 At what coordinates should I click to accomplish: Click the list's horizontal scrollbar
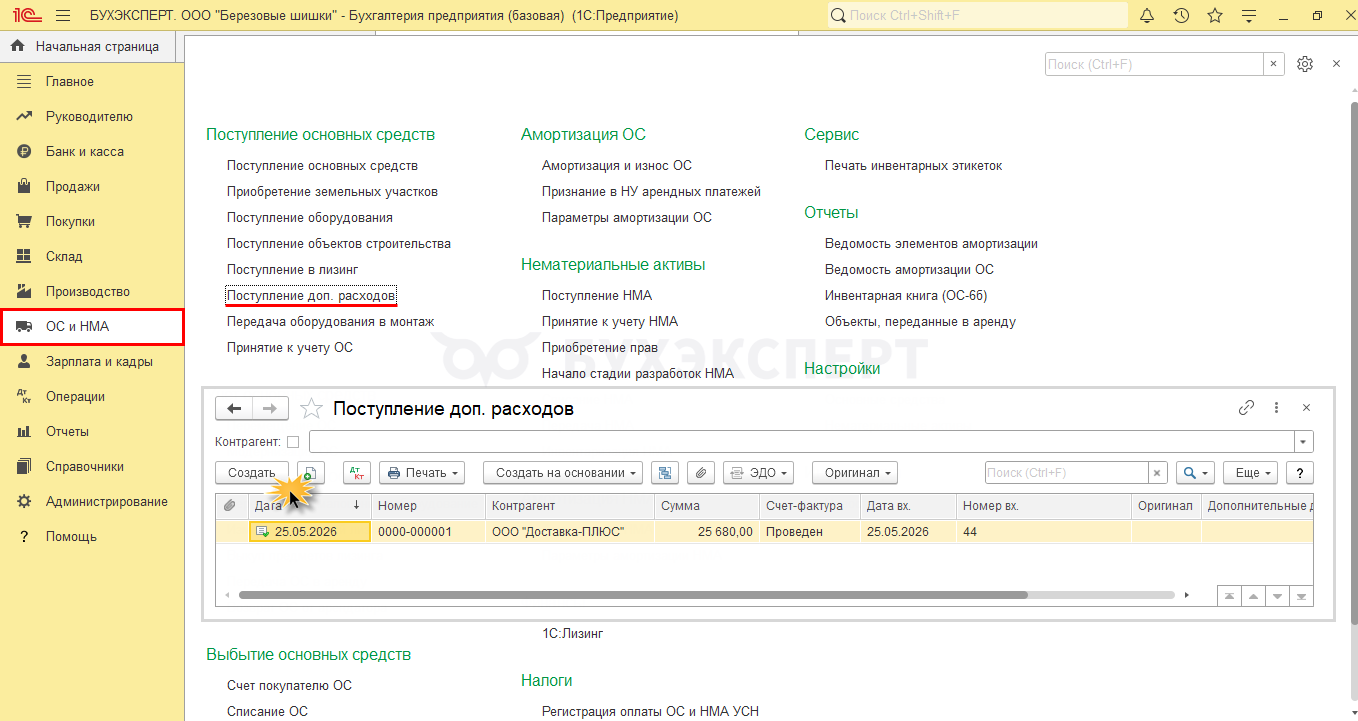633,595
